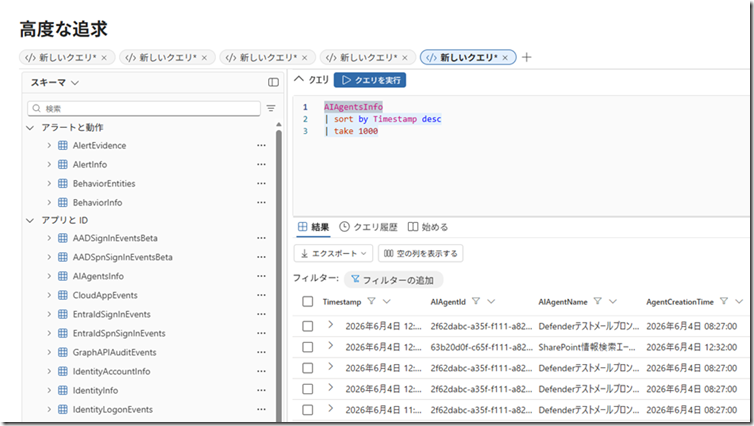Open Timestamp column sort chevron
Image resolution: width=754 pixels, height=426 pixels.
[387, 301]
